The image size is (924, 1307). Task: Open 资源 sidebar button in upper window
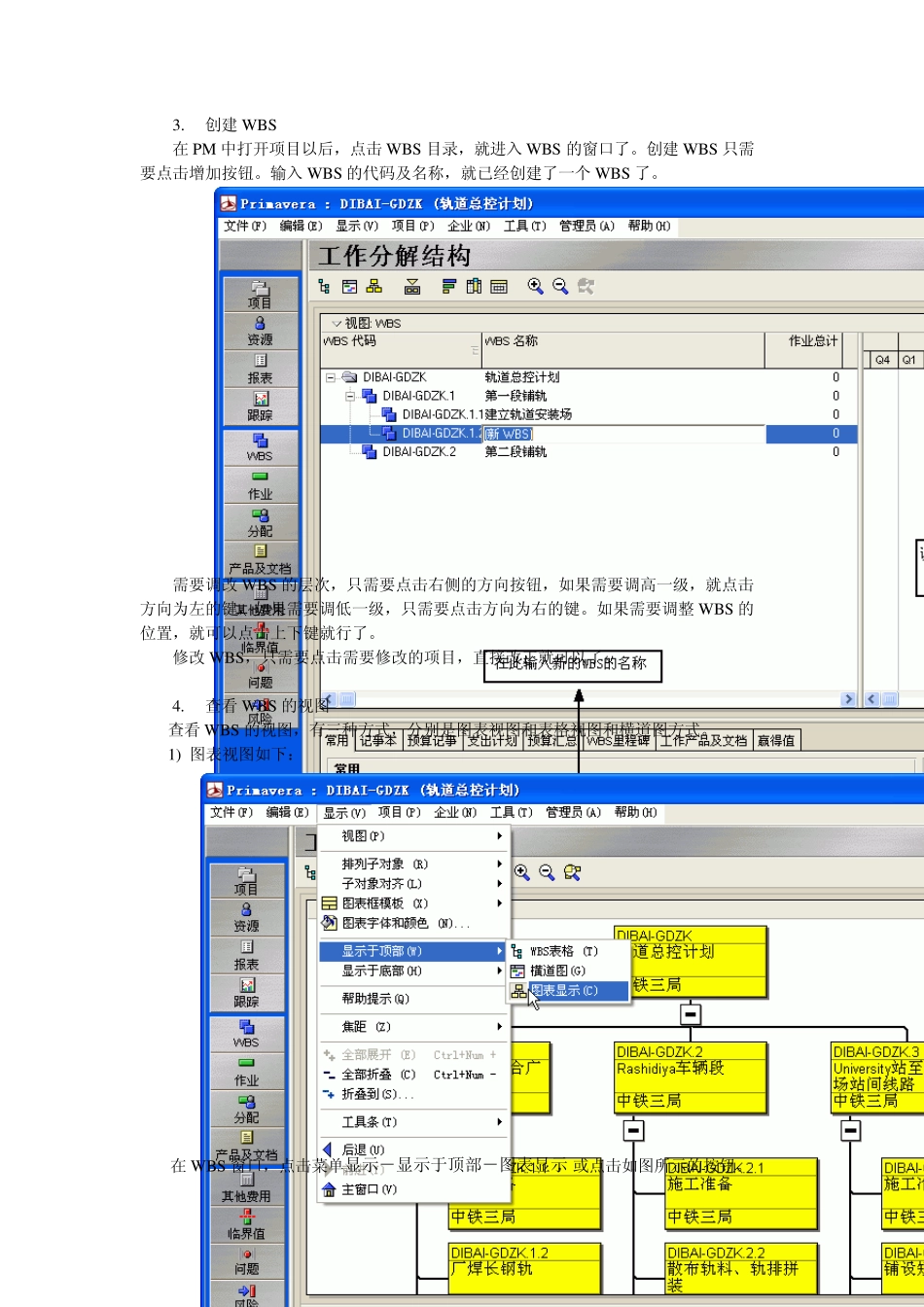pyautogui.click(x=260, y=332)
